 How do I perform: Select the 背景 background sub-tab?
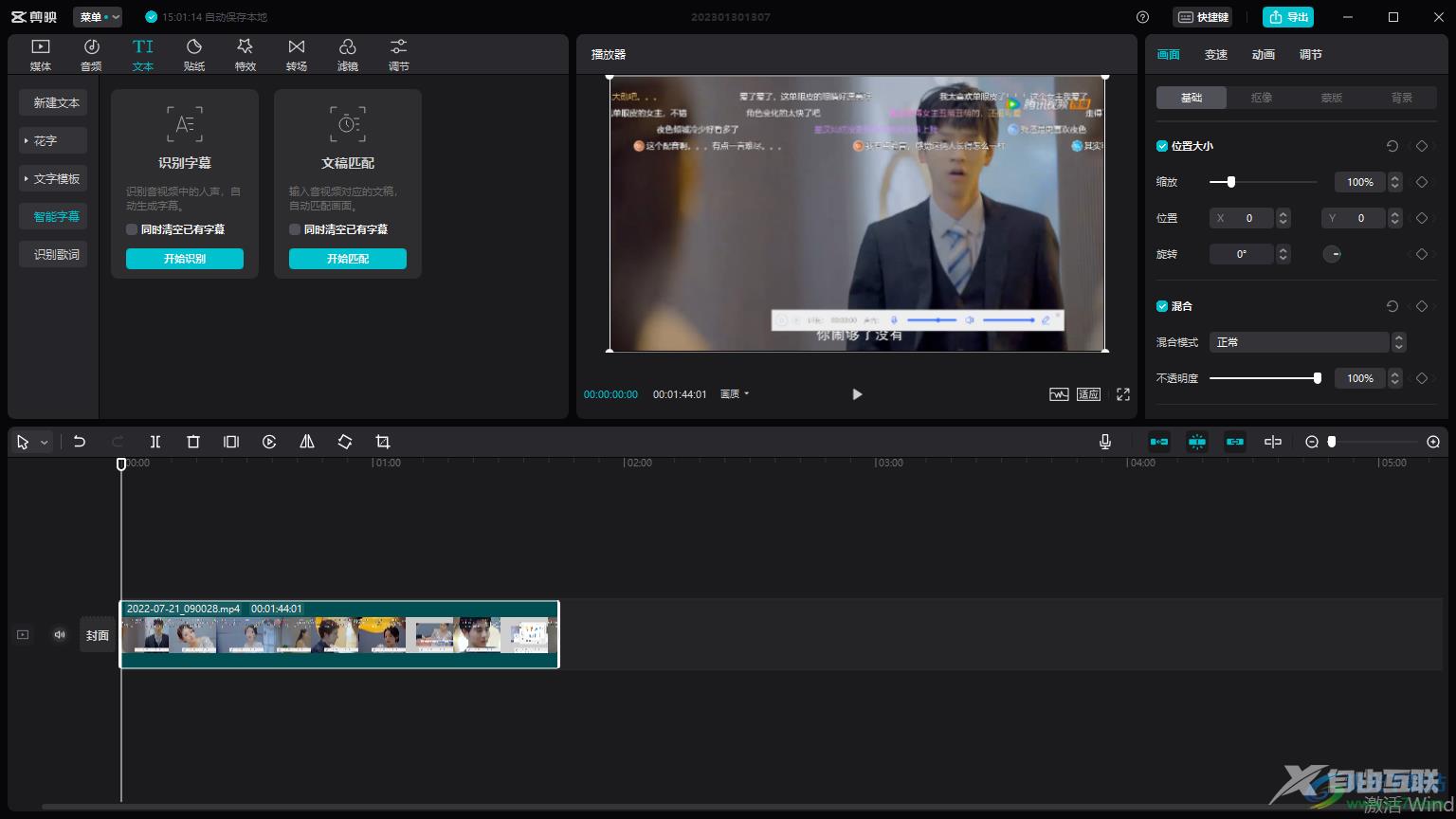[x=1402, y=98]
